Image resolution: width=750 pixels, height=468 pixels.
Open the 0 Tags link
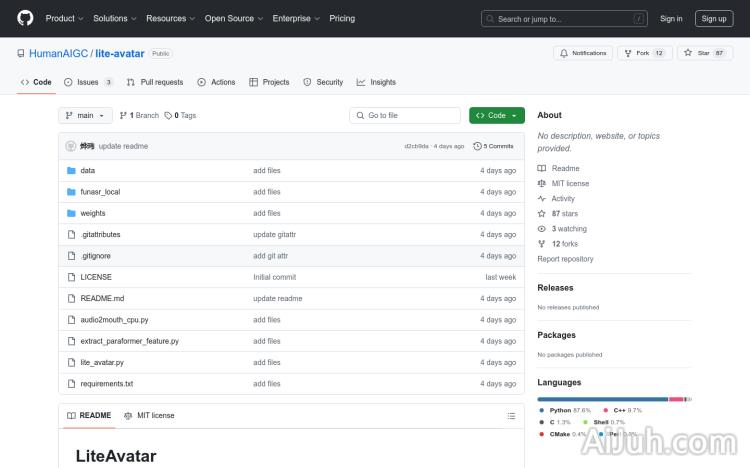pyautogui.click(x=181, y=116)
